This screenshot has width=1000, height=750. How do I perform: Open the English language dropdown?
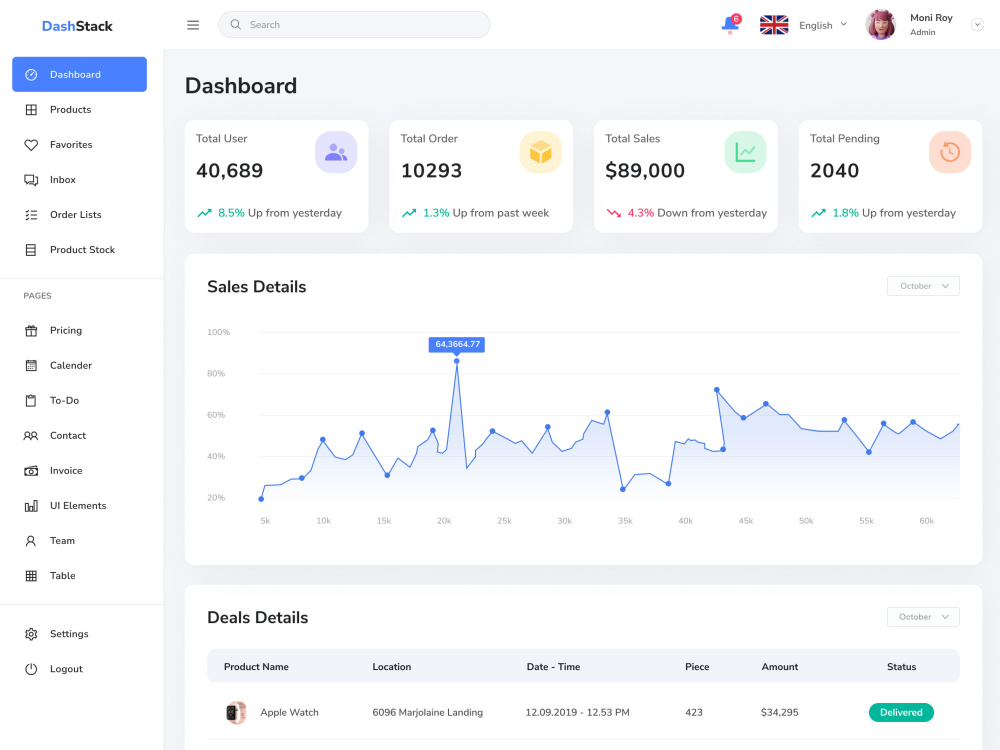click(823, 25)
